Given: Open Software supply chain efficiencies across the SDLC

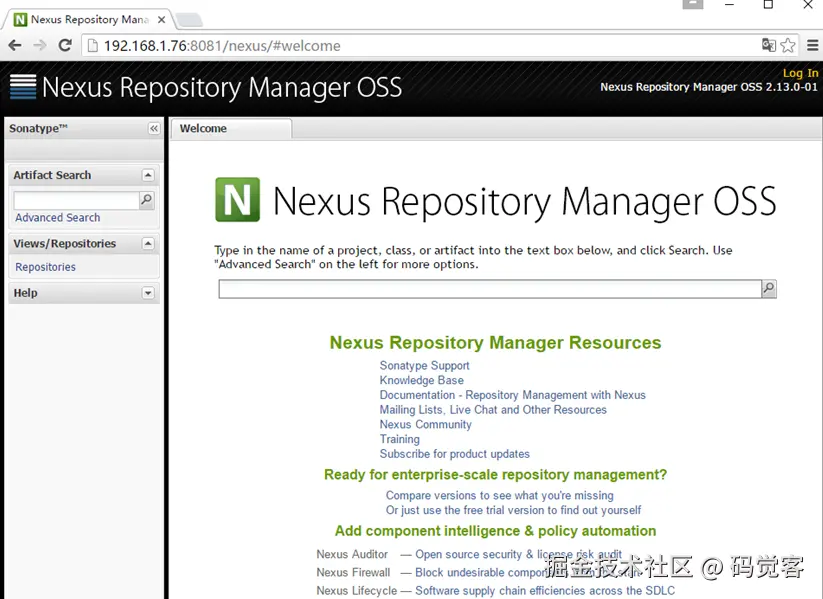Looking at the screenshot, I should (545, 591).
